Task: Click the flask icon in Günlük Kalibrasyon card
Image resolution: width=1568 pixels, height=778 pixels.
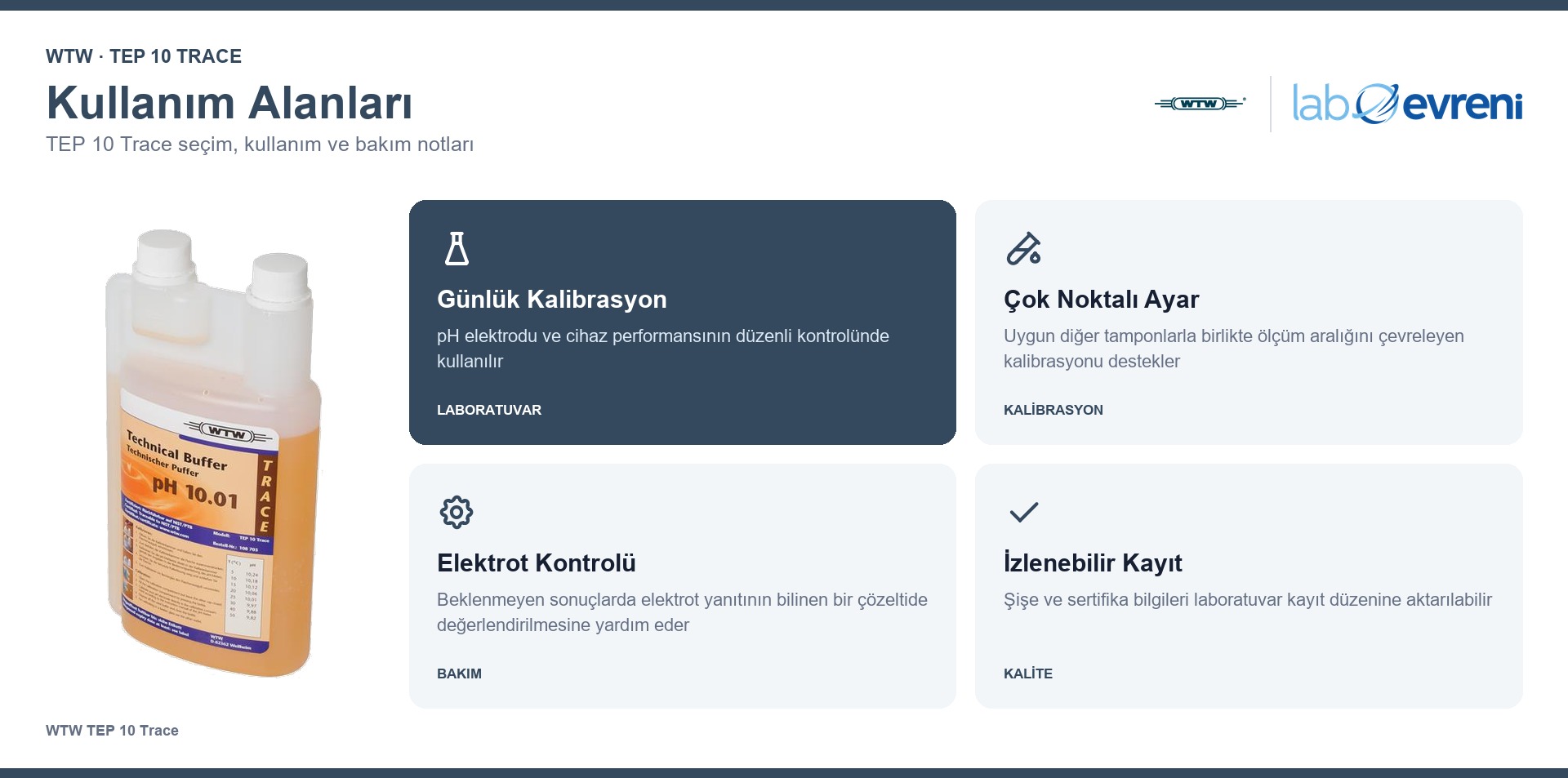Action: point(457,249)
